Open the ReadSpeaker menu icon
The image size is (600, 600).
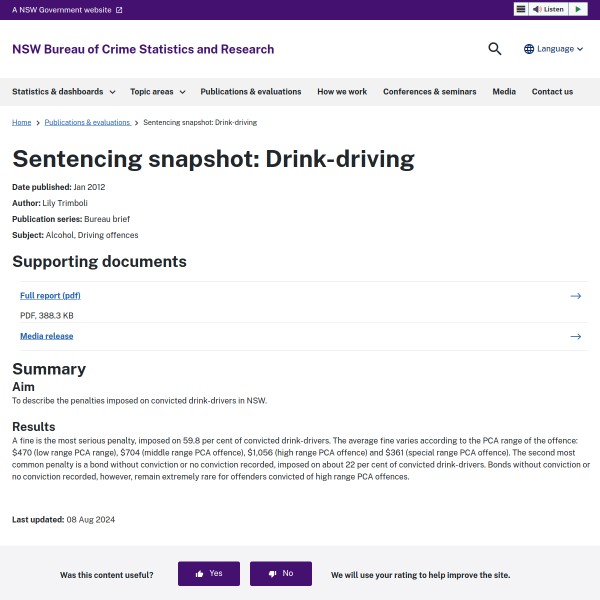[521, 9]
